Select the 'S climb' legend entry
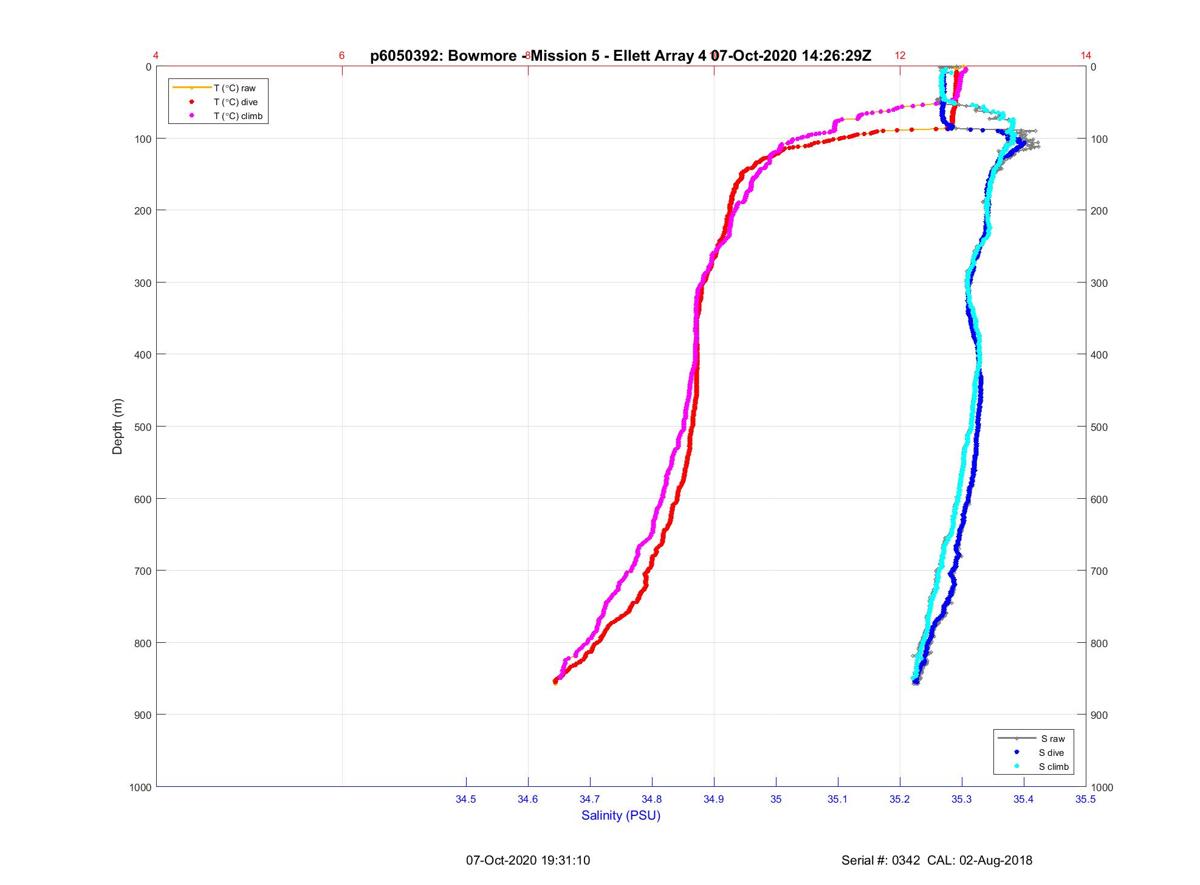1200x885 pixels. tap(1036, 766)
